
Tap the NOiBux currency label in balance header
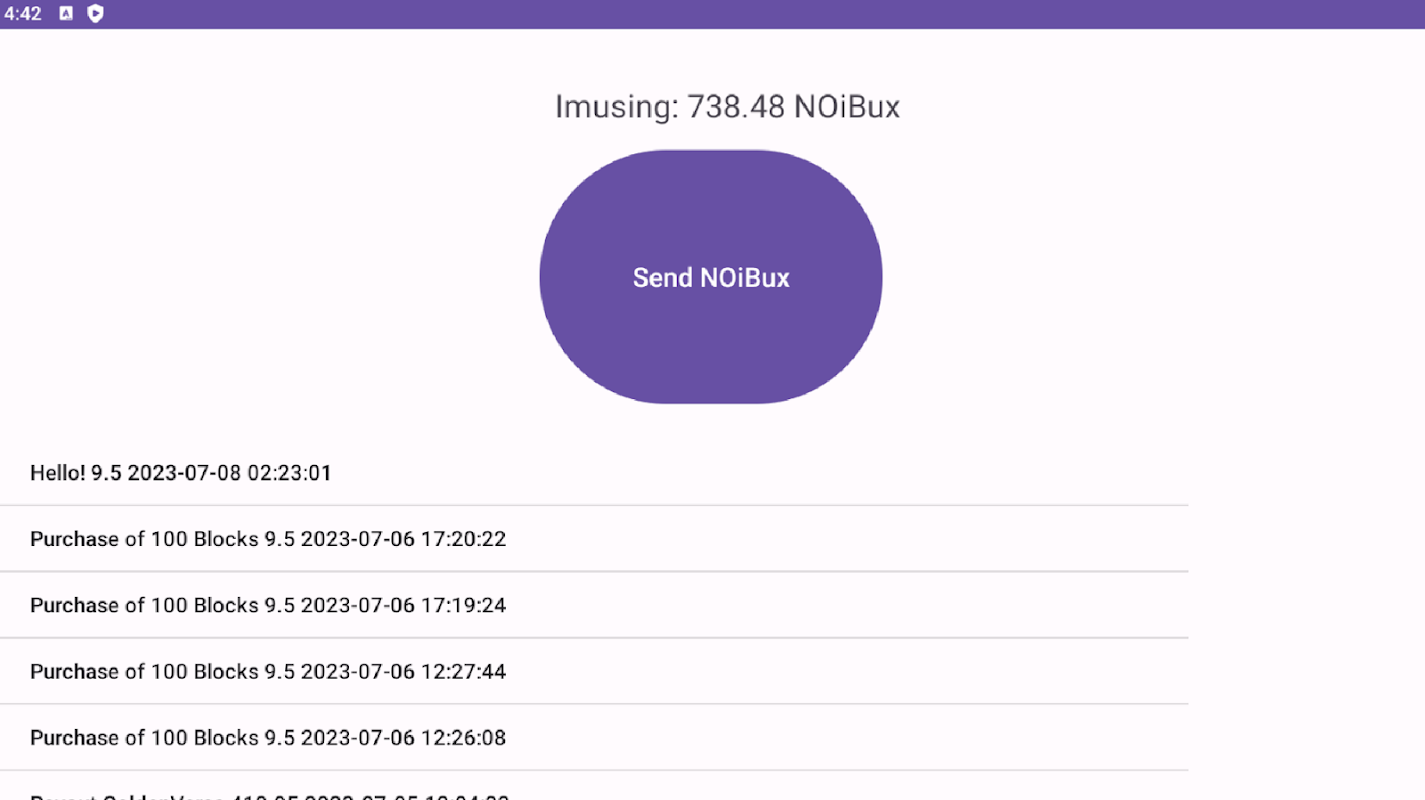[847, 107]
